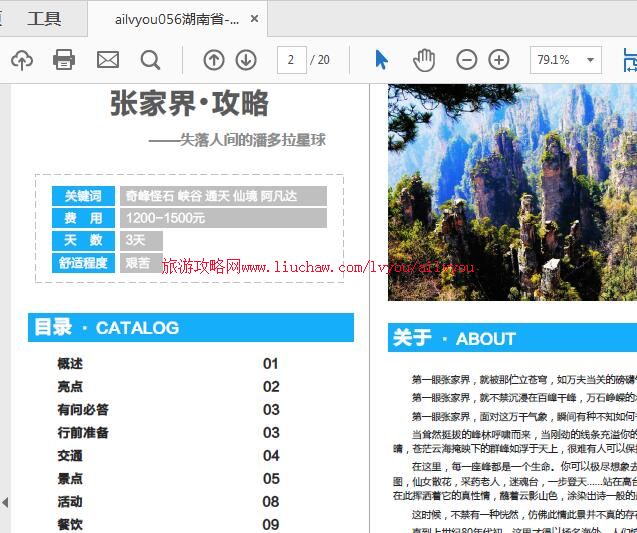This screenshot has width=637, height=533.
Task: Switch to the 工具 tab
Action: point(44,18)
